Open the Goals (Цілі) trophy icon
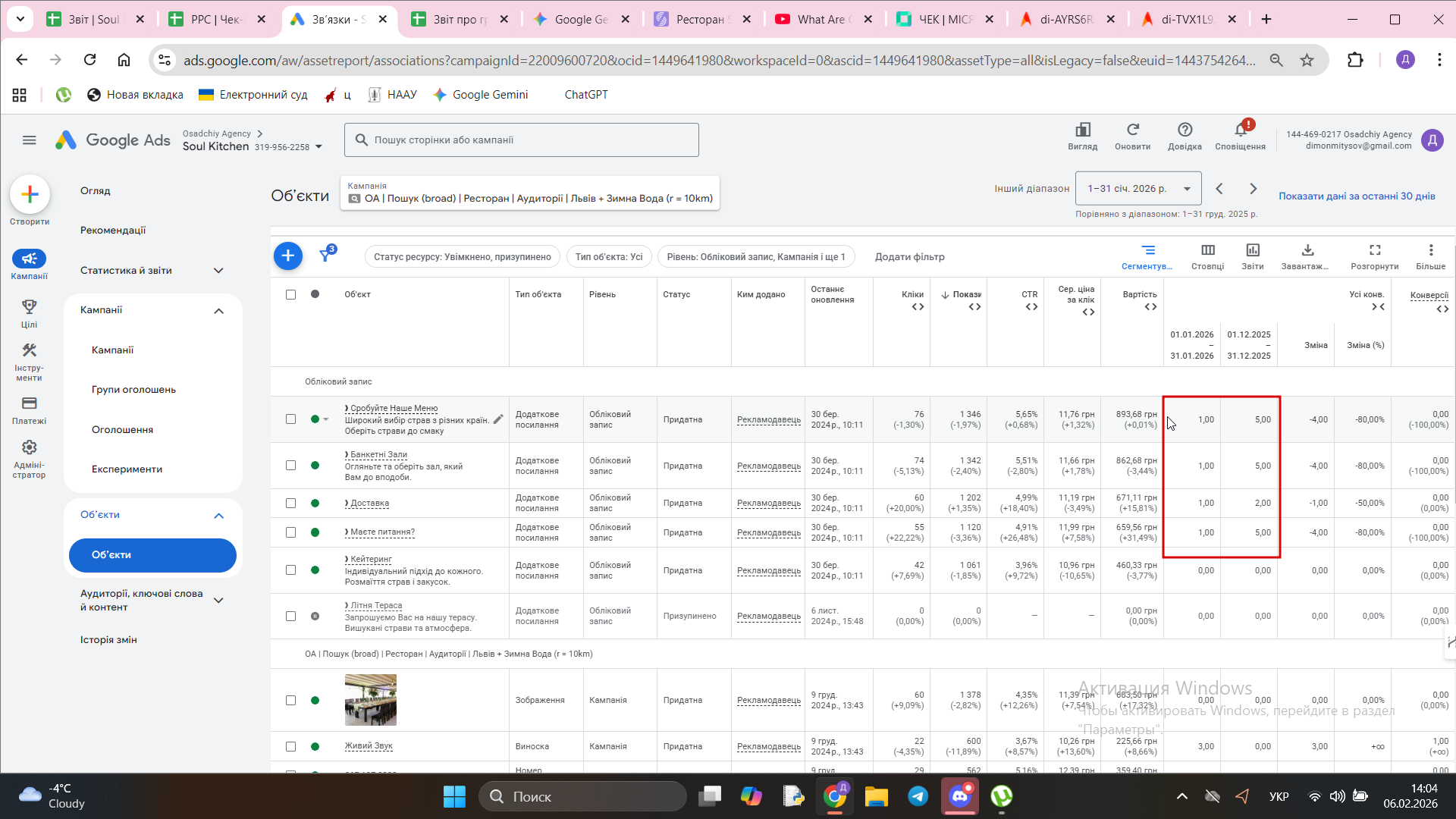1456x819 pixels. (29, 307)
